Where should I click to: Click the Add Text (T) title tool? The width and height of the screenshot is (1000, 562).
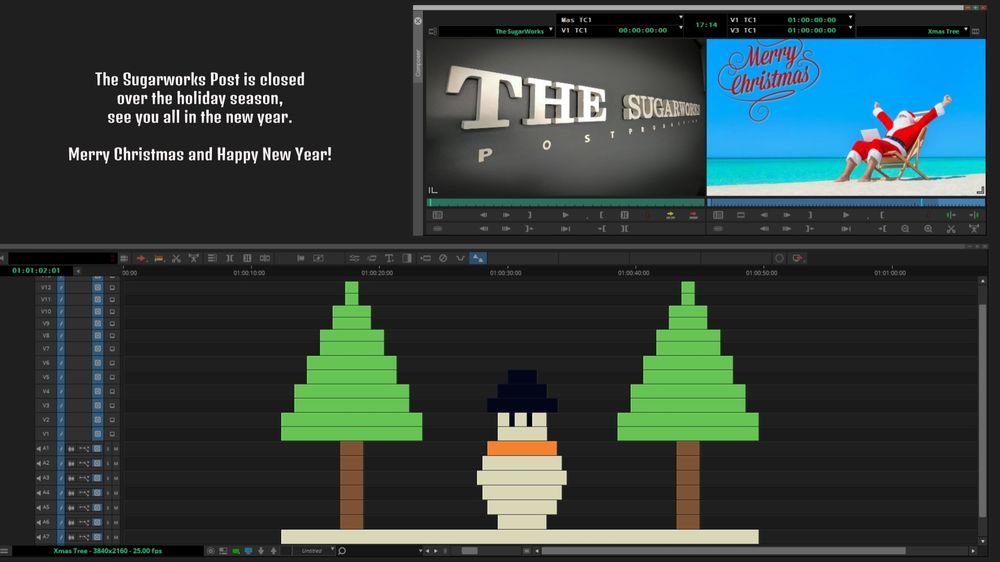(389, 258)
